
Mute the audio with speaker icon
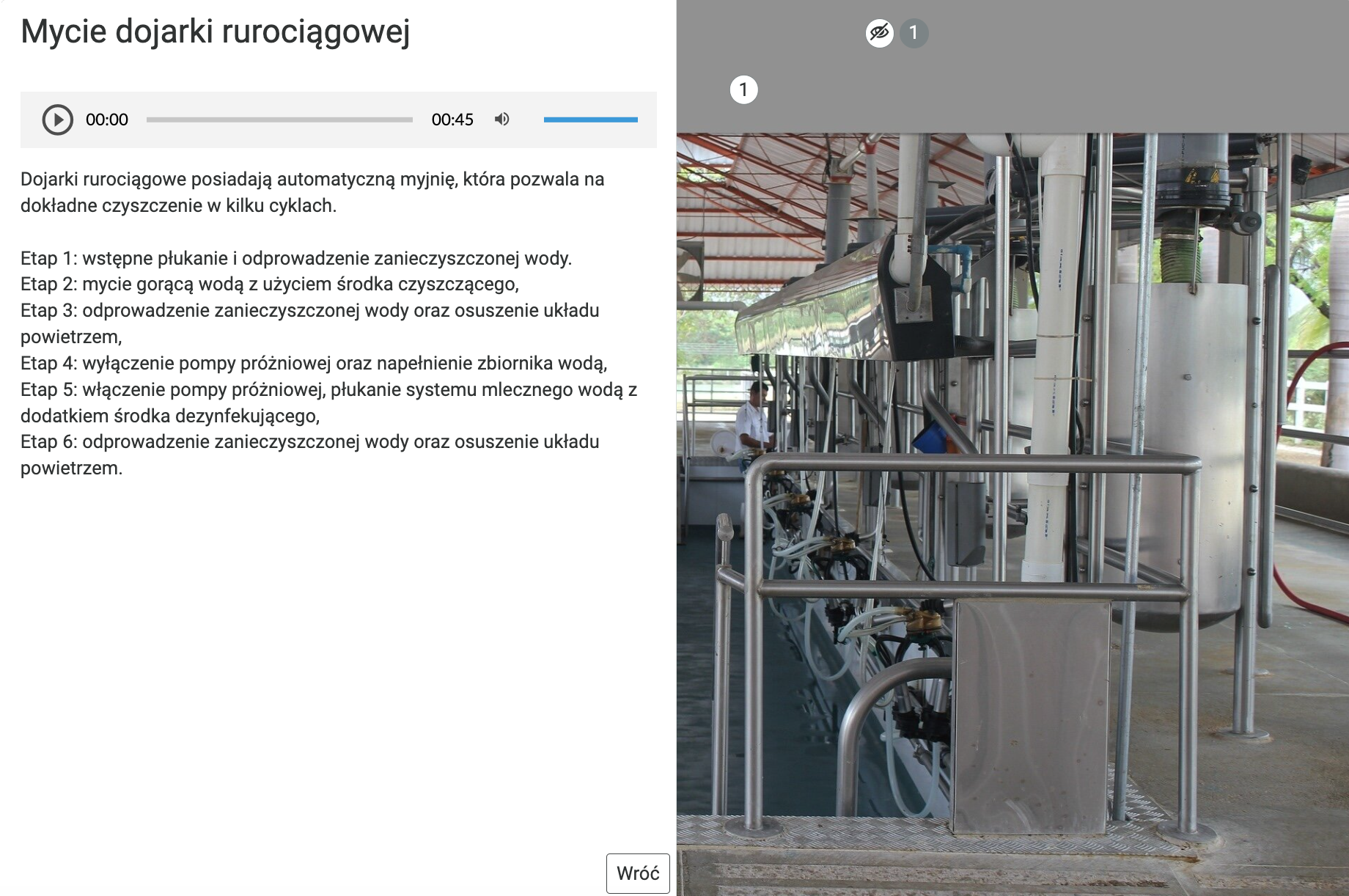point(502,120)
